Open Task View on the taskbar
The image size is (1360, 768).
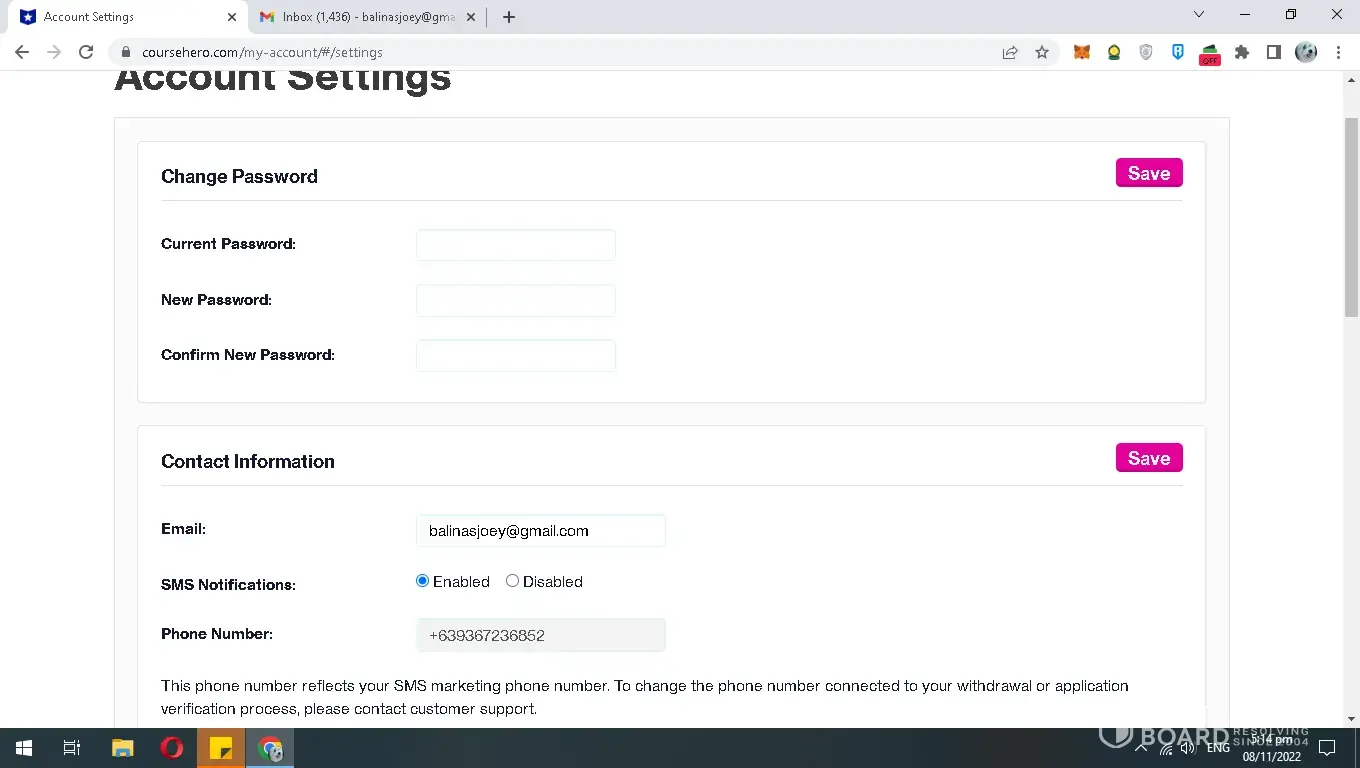pos(72,748)
